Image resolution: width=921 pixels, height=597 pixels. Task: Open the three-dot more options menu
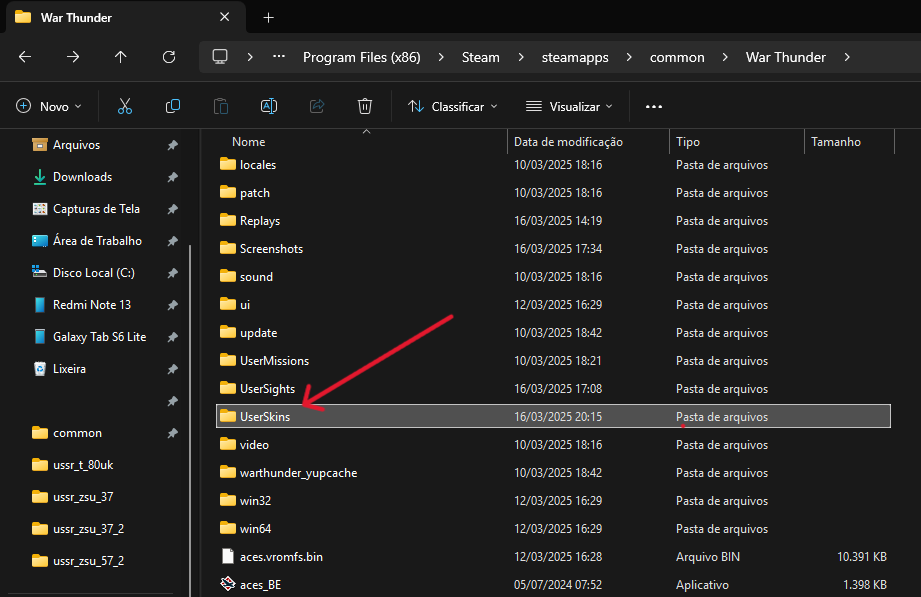point(654,106)
